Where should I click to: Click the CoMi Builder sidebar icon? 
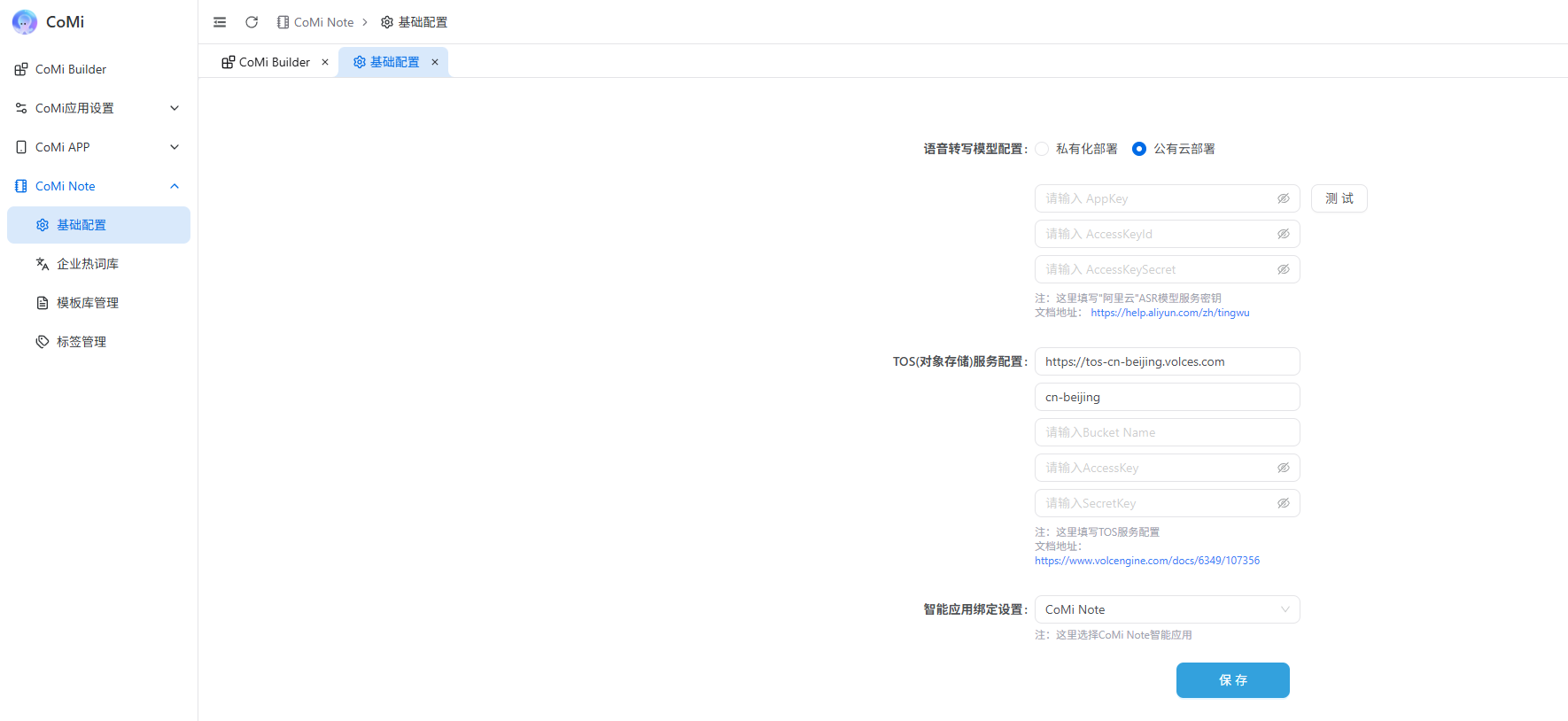point(21,69)
